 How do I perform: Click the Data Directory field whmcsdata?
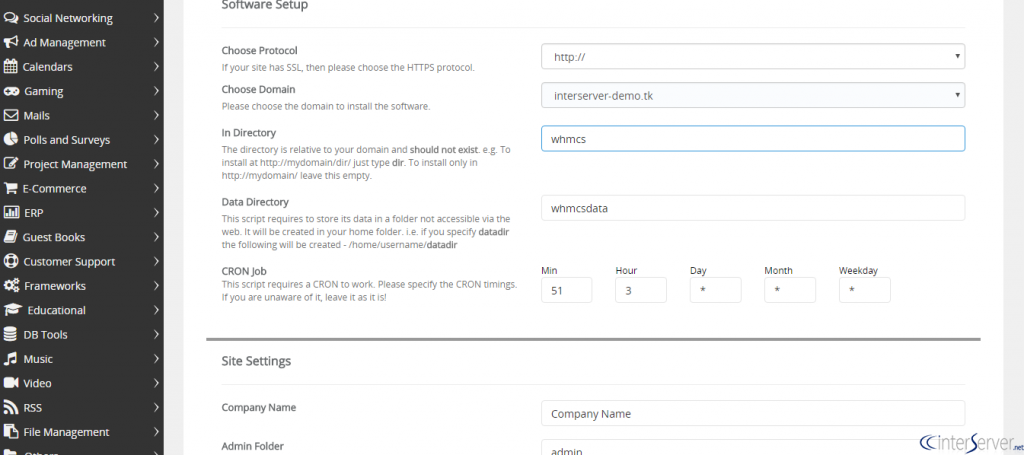[753, 208]
